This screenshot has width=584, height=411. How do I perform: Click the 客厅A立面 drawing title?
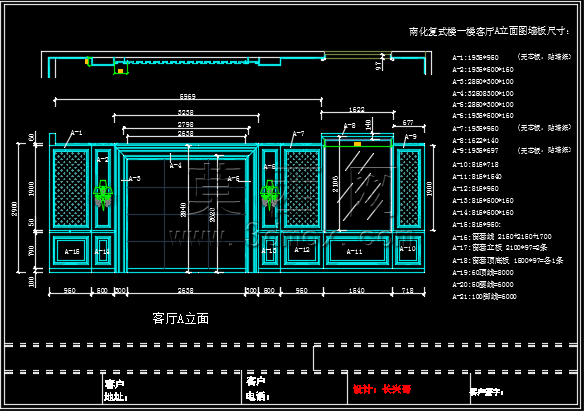[x=181, y=319]
